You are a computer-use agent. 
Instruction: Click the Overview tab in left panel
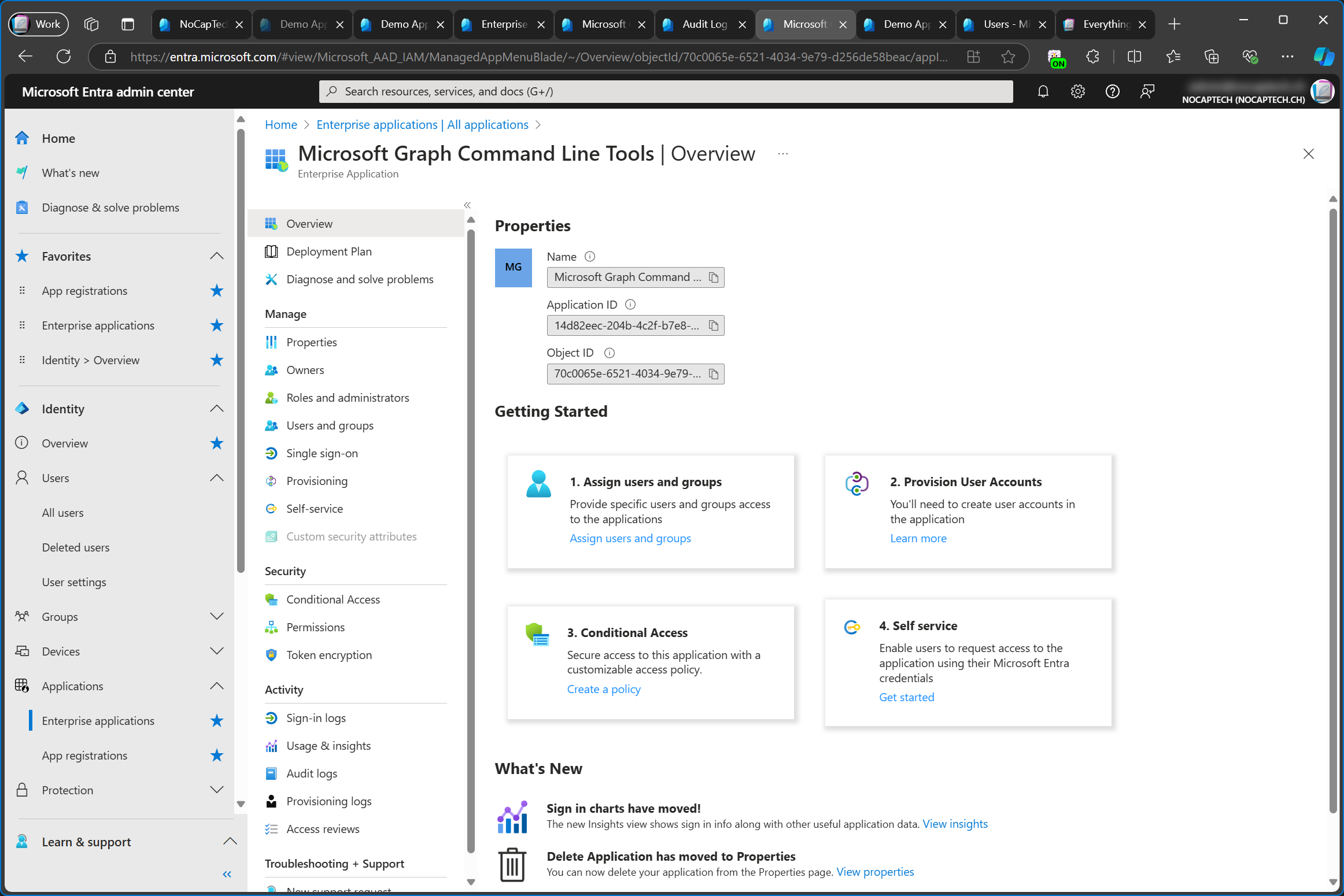(x=308, y=223)
